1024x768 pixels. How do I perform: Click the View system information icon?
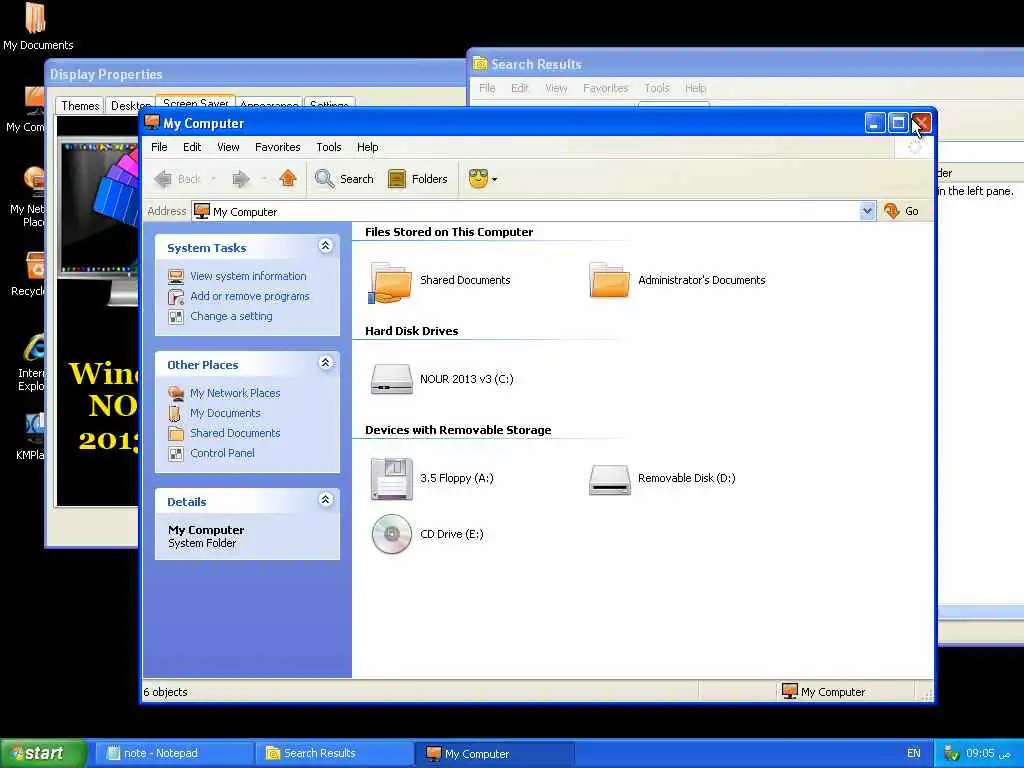(x=176, y=277)
